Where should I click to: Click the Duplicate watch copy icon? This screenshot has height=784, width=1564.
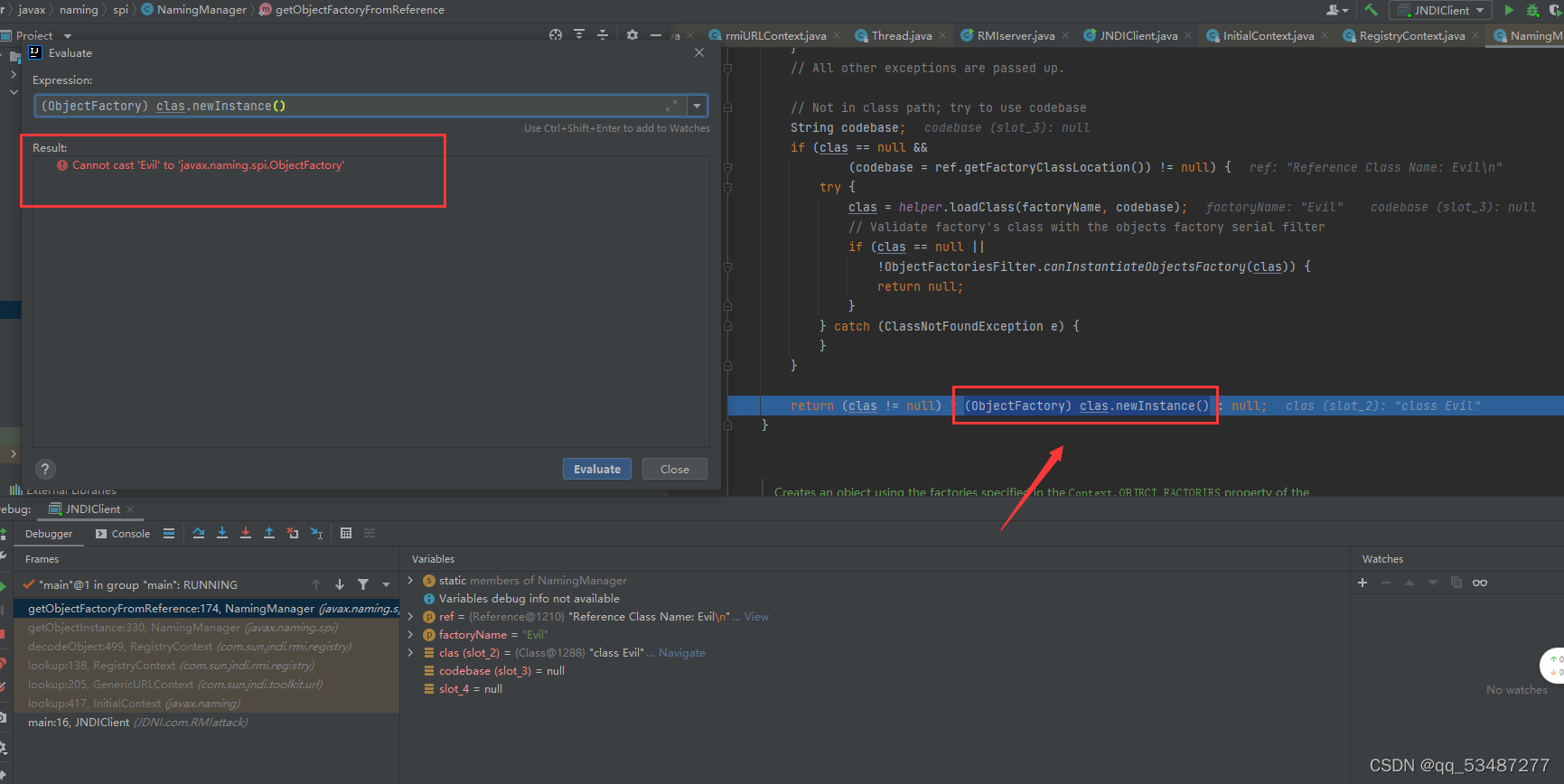coord(1456,583)
